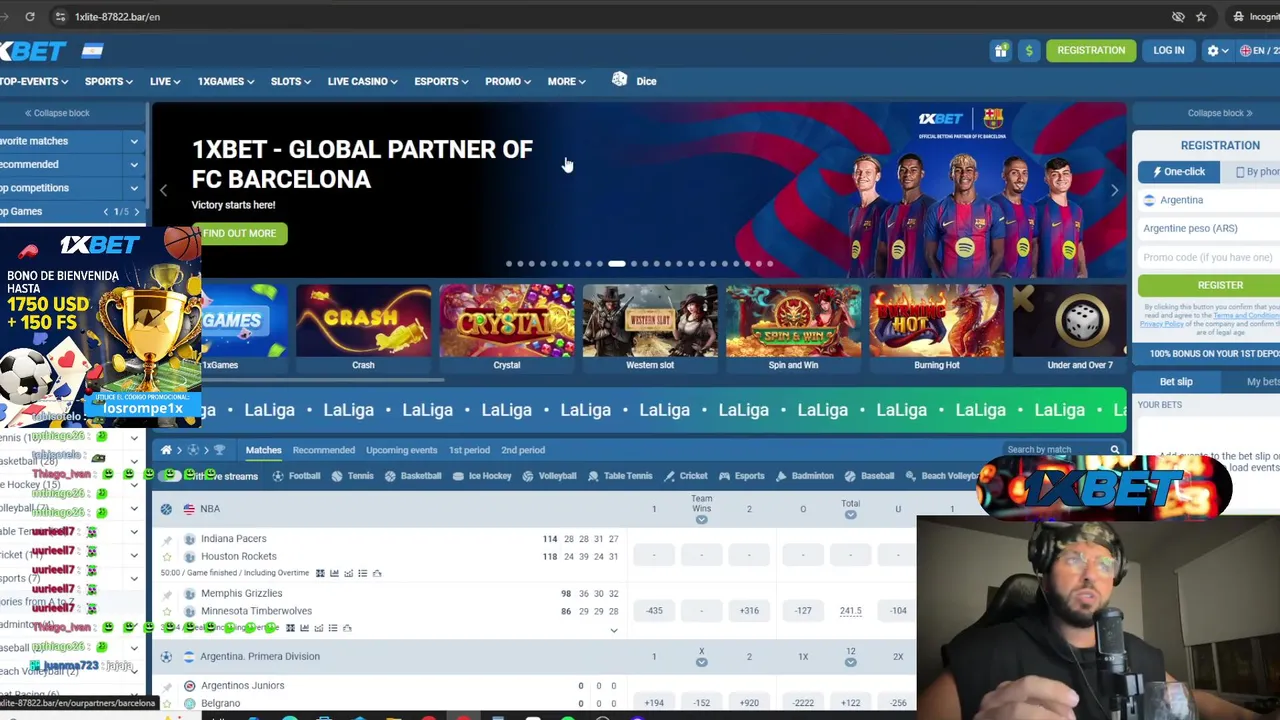Open TOP-EVENTS dropdown menu
This screenshot has height=720, width=1280.
[x=34, y=81]
